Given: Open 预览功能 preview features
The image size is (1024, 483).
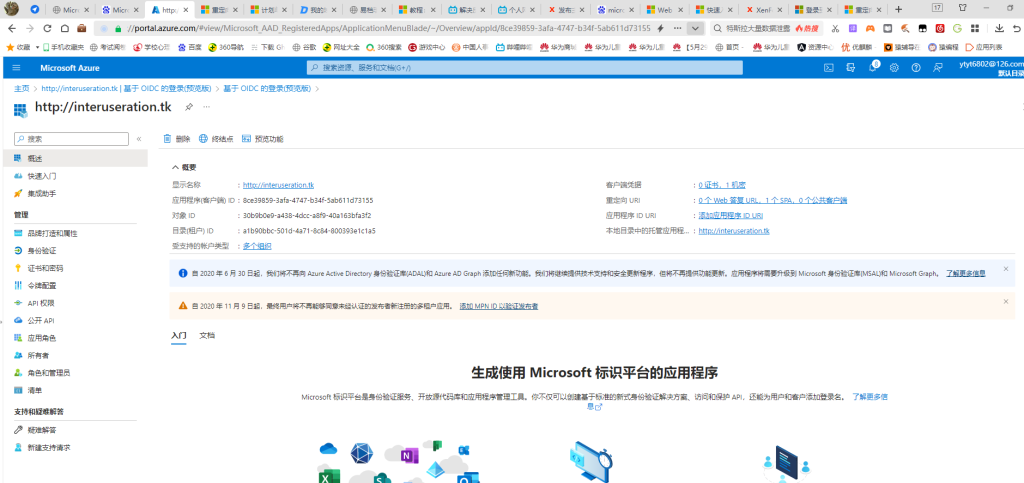Looking at the screenshot, I should [x=263, y=139].
